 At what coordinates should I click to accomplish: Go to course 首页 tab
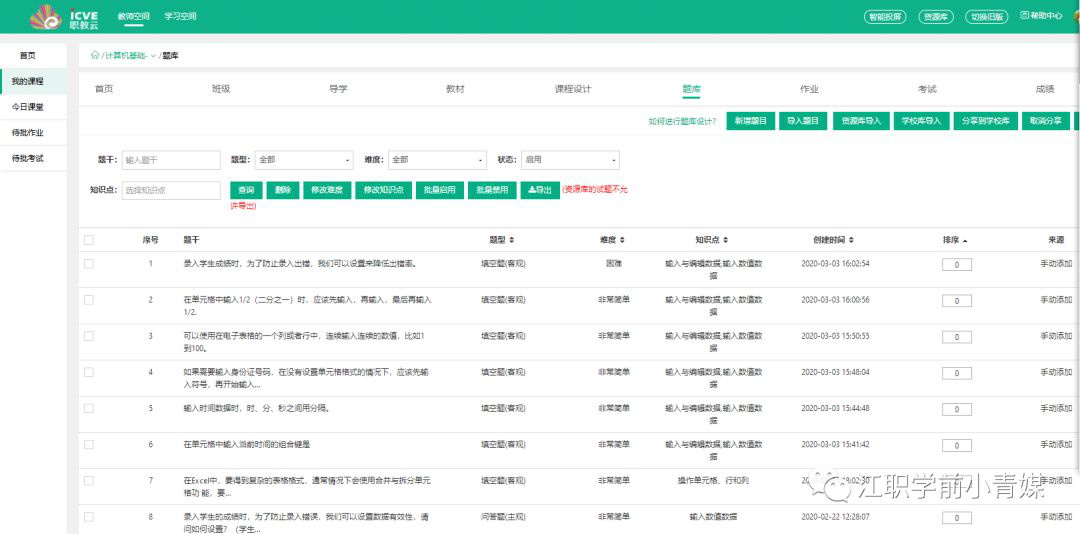click(x=104, y=89)
